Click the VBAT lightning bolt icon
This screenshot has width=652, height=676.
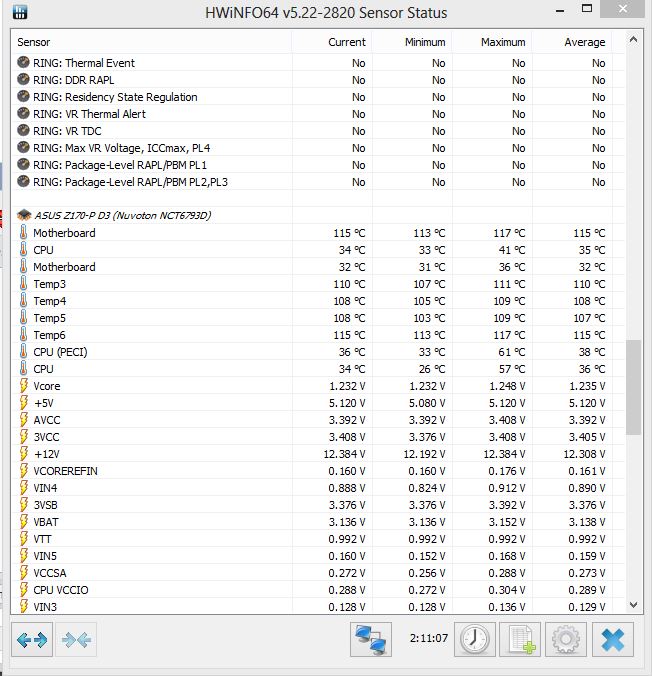point(24,522)
